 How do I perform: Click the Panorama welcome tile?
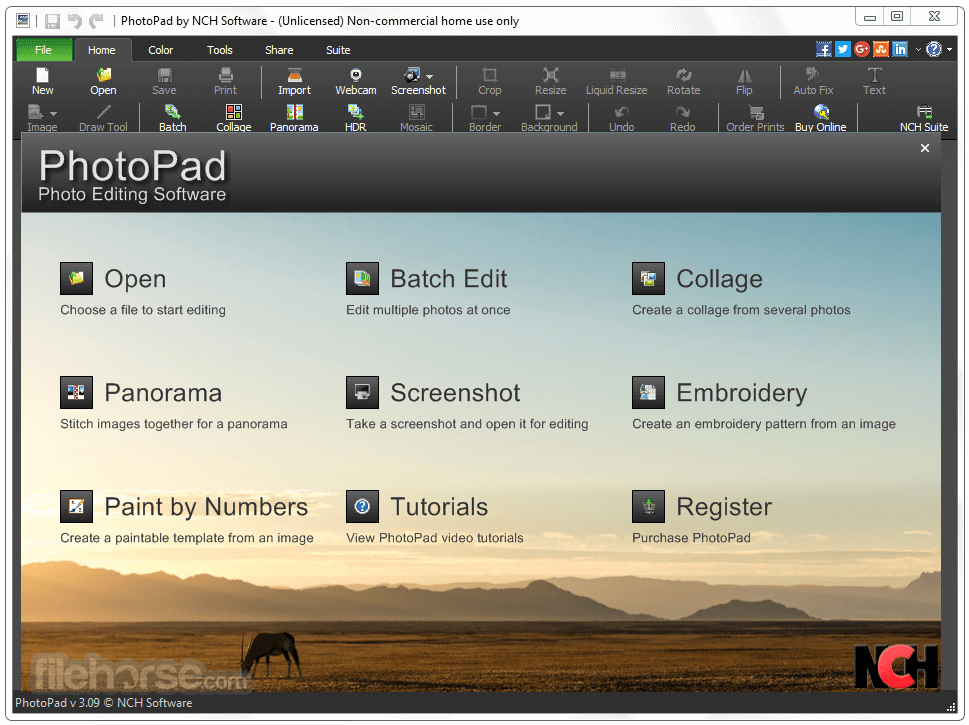tap(174, 404)
